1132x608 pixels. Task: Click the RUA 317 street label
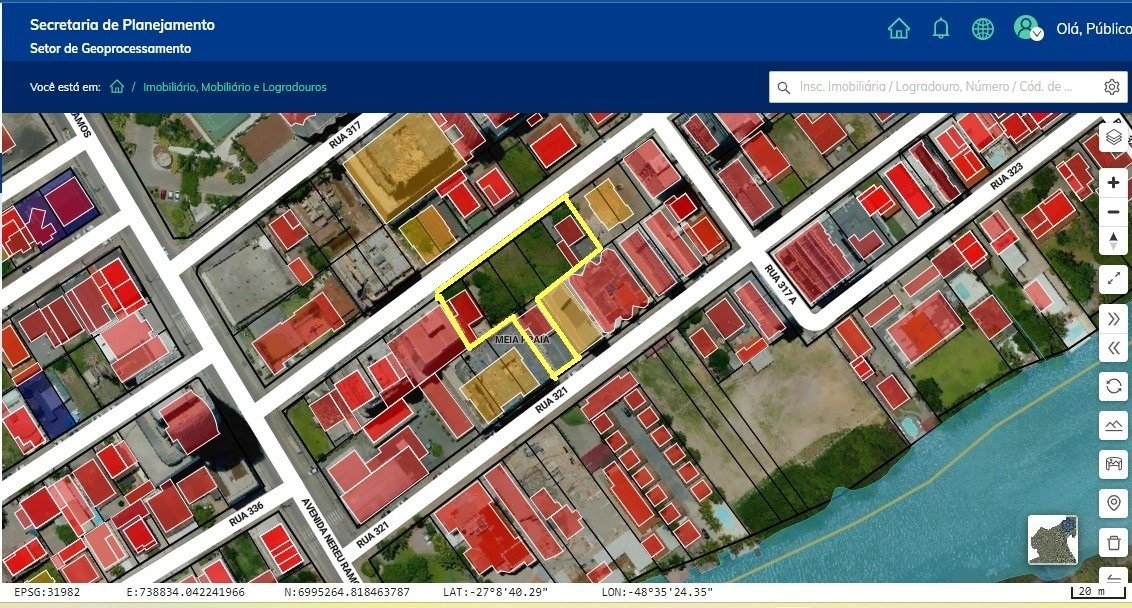[x=344, y=134]
